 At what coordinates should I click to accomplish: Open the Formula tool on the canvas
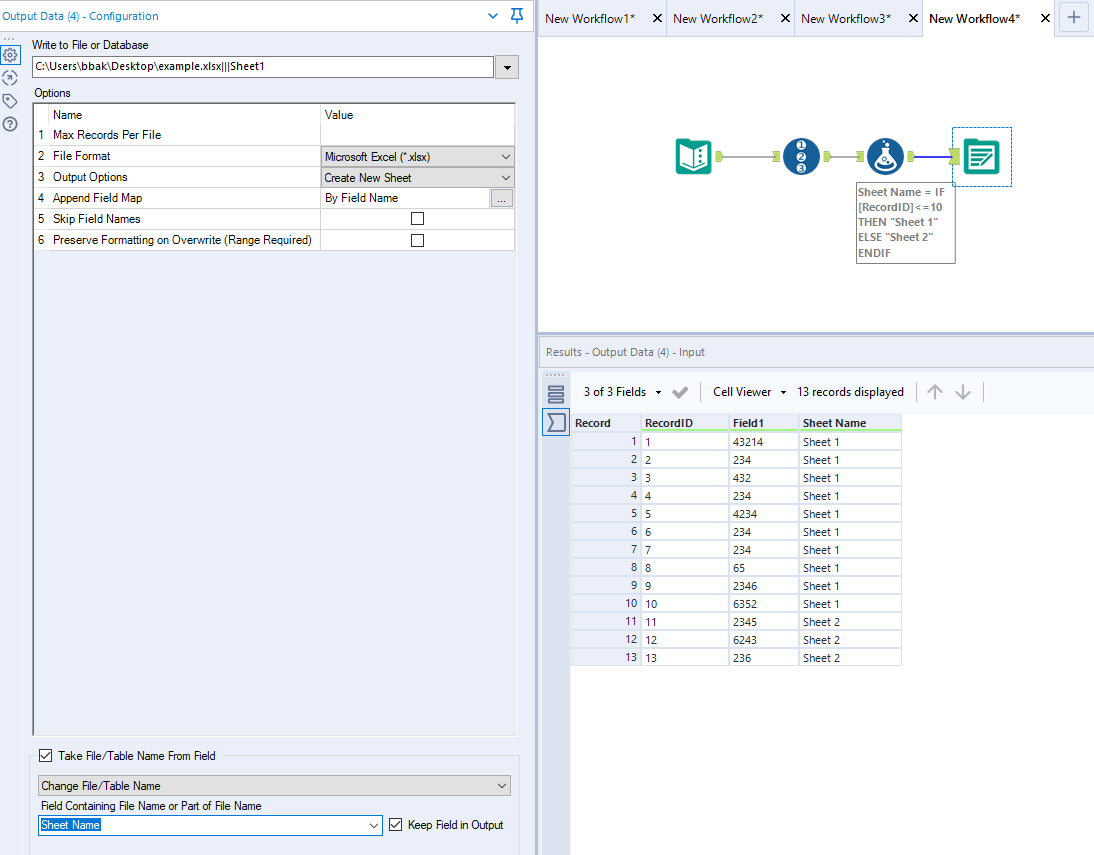tap(885, 156)
